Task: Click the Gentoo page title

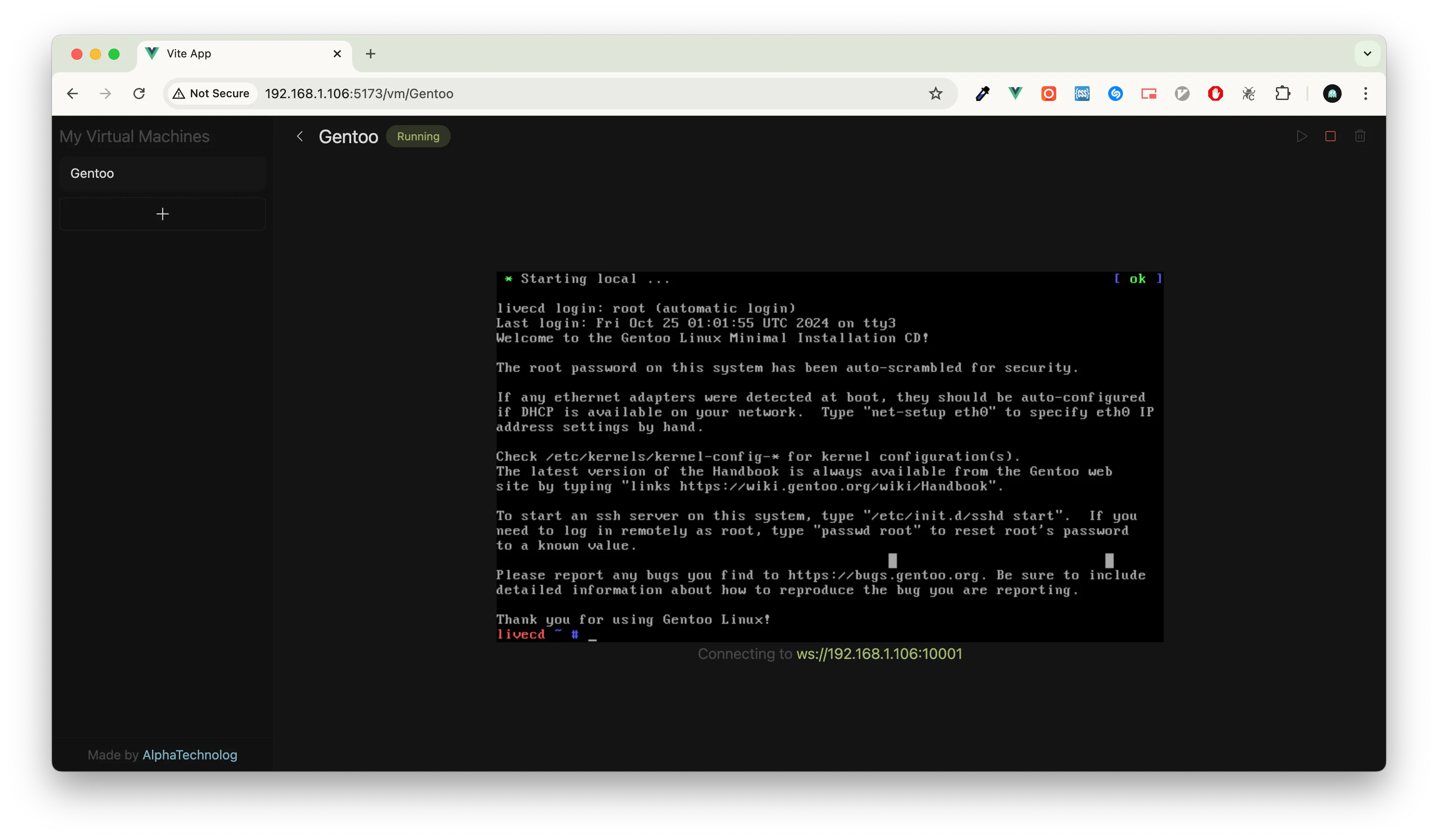Action: (x=348, y=137)
